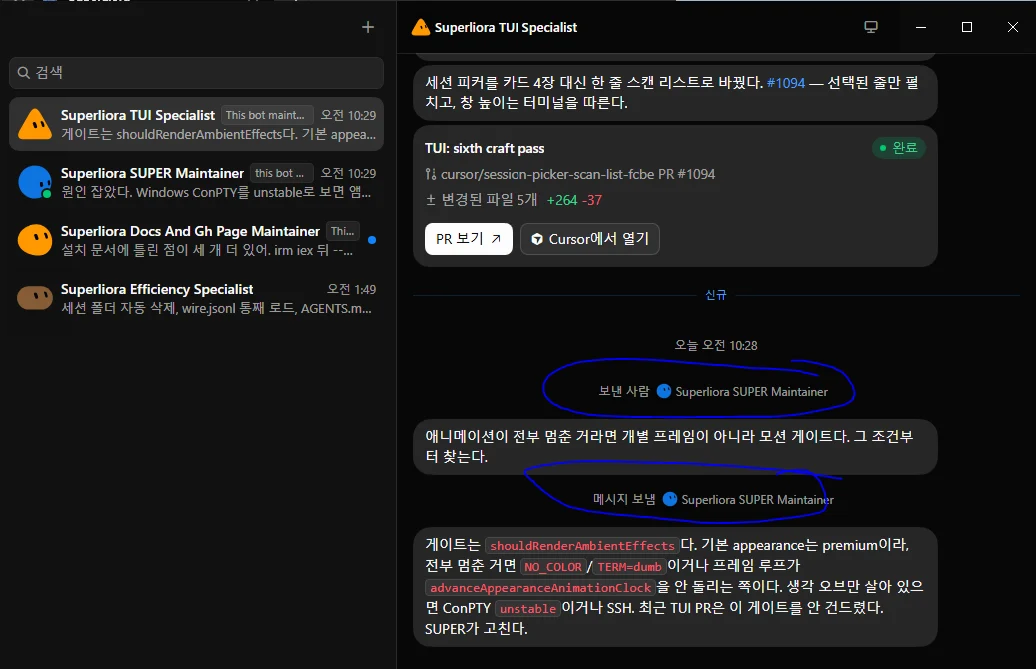Image resolution: width=1036 pixels, height=669 pixels.
Task: Click recipient name after '메시지 보냄'
Action: point(757,500)
